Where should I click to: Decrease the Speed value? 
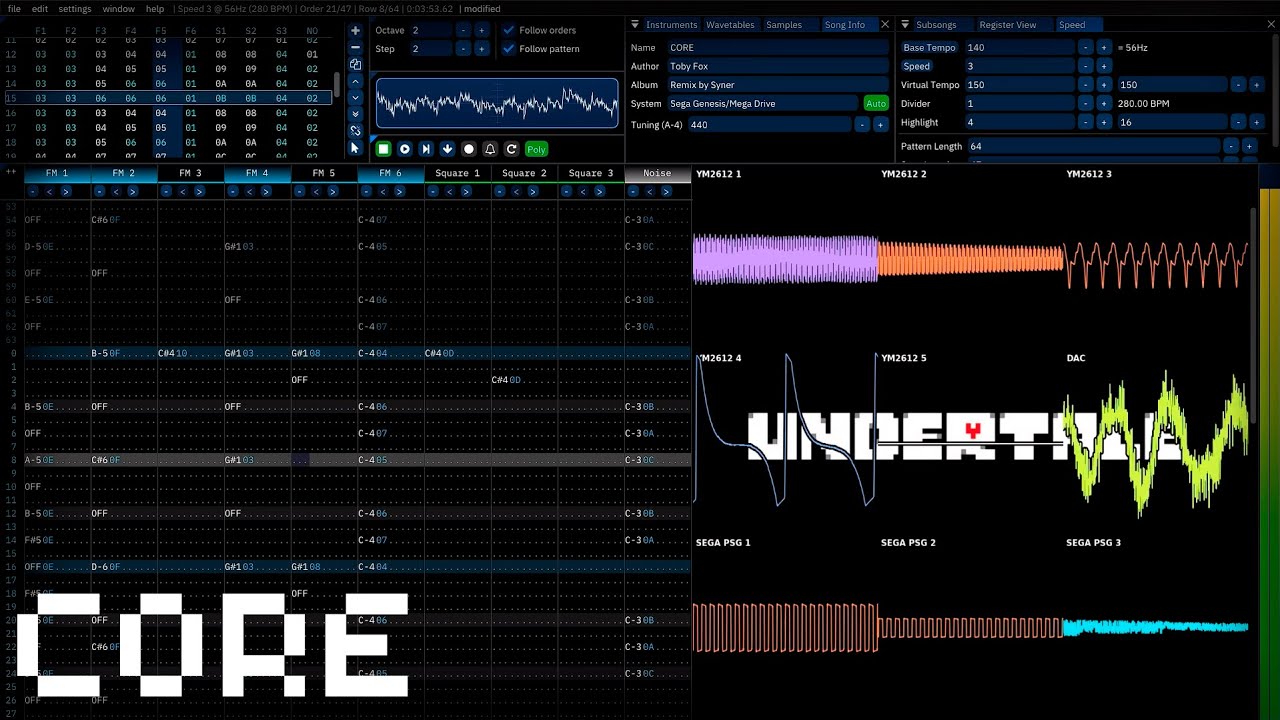pos(1086,66)
